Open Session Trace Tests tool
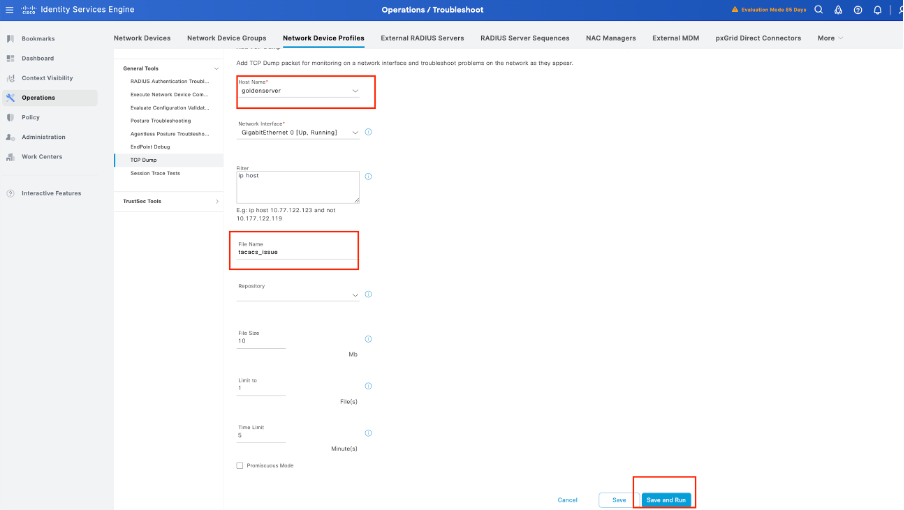The width and height of the screenshot is (904, 510). [155, 173]
